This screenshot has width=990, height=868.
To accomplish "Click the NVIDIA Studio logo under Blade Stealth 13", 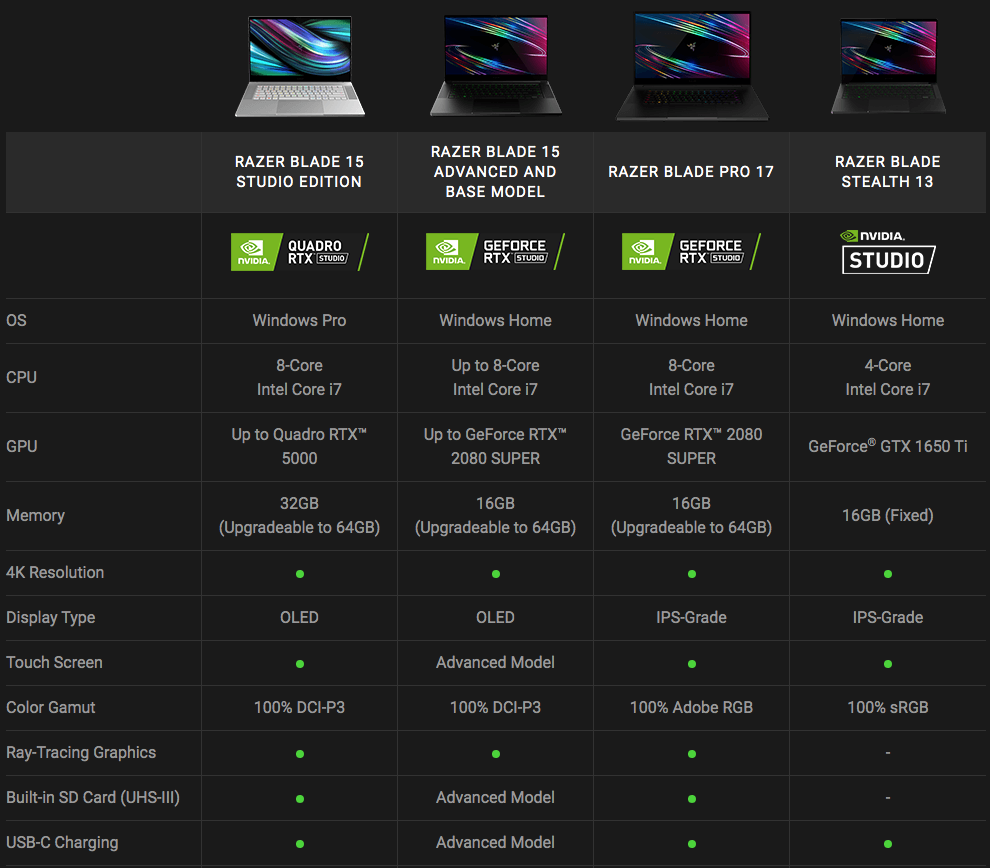I will coord(888,252).
